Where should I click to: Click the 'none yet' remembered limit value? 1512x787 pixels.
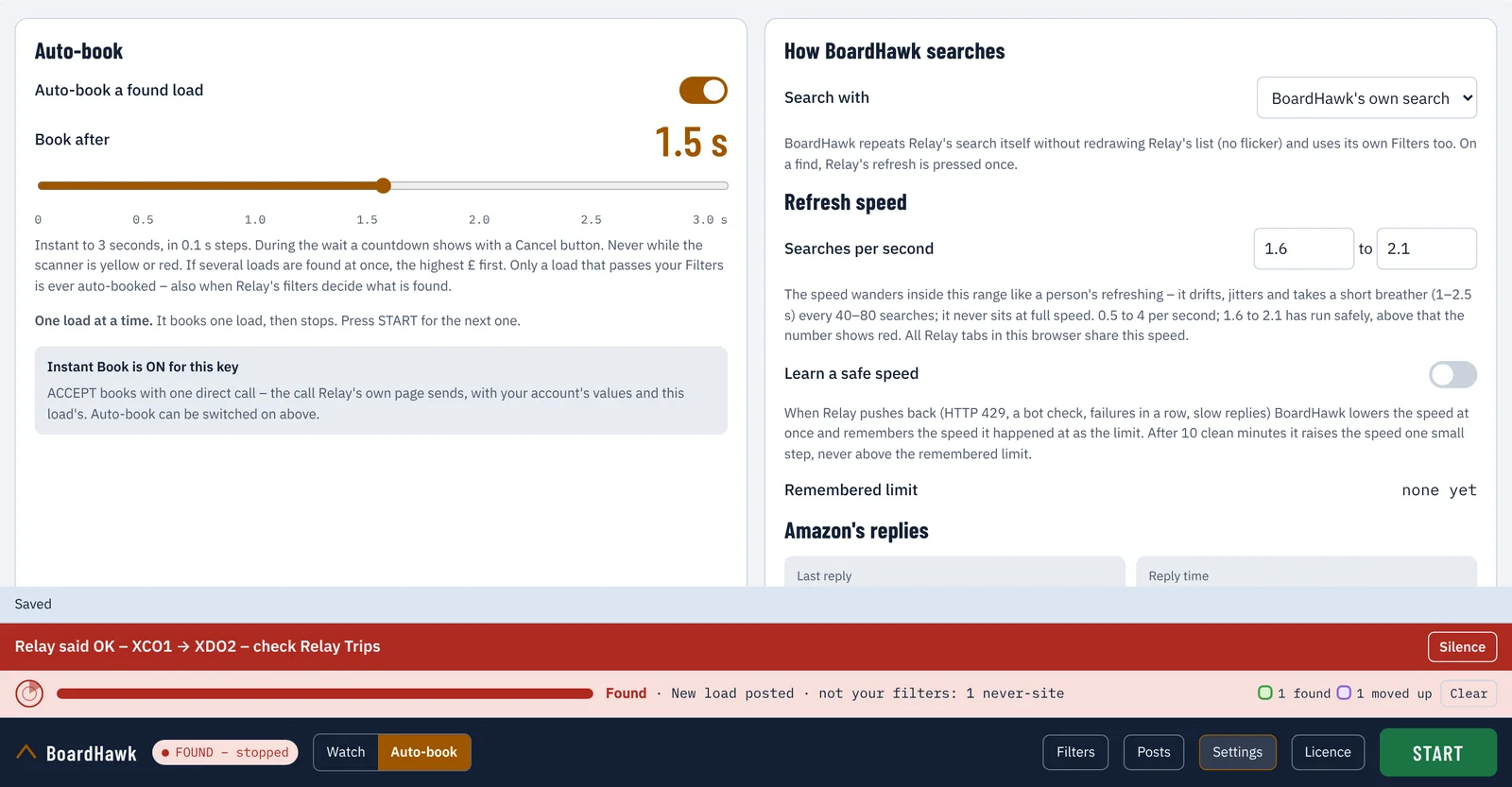tap(1439, 490)
